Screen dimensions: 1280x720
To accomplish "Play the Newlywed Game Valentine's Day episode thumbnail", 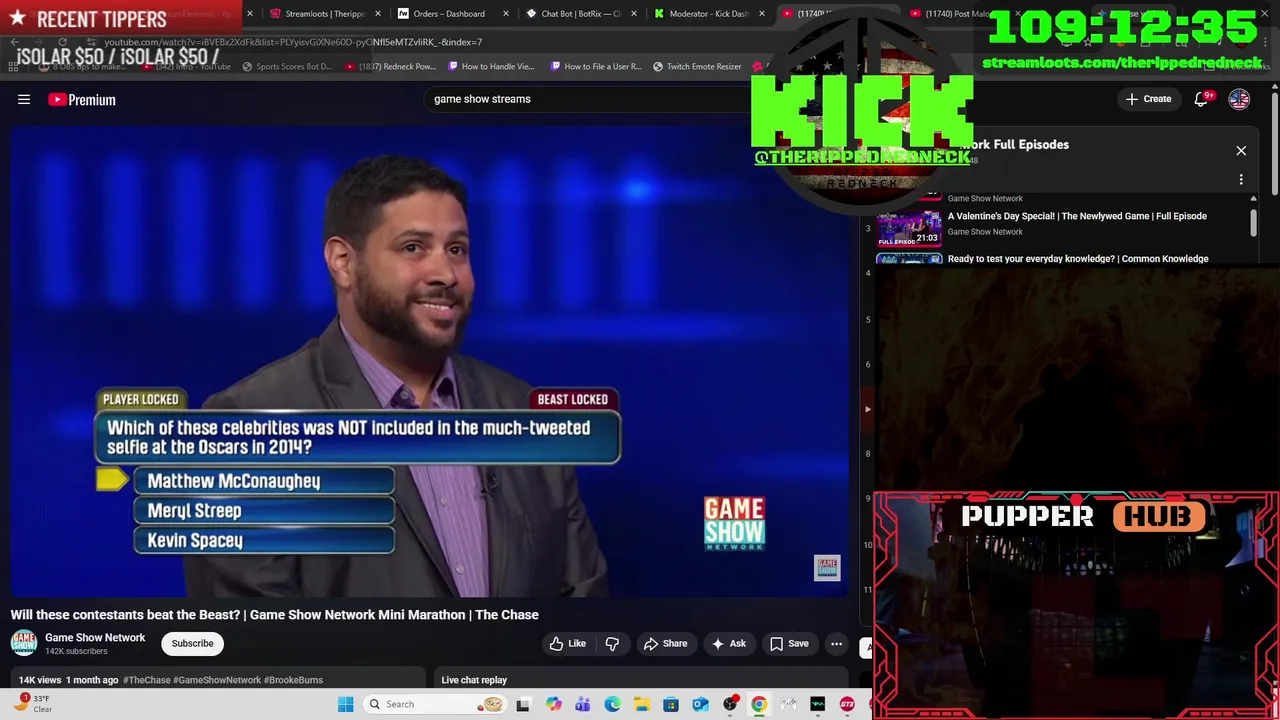I will click(909, 229).
